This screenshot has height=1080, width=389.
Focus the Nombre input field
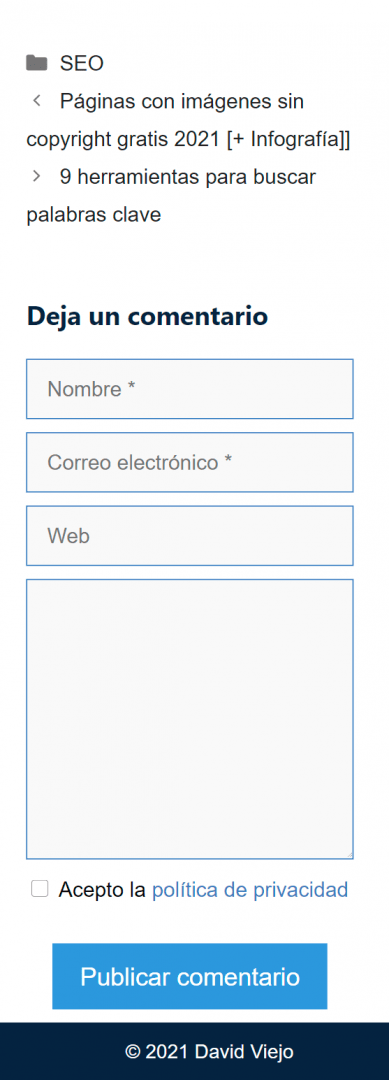(x=190, y=388)
